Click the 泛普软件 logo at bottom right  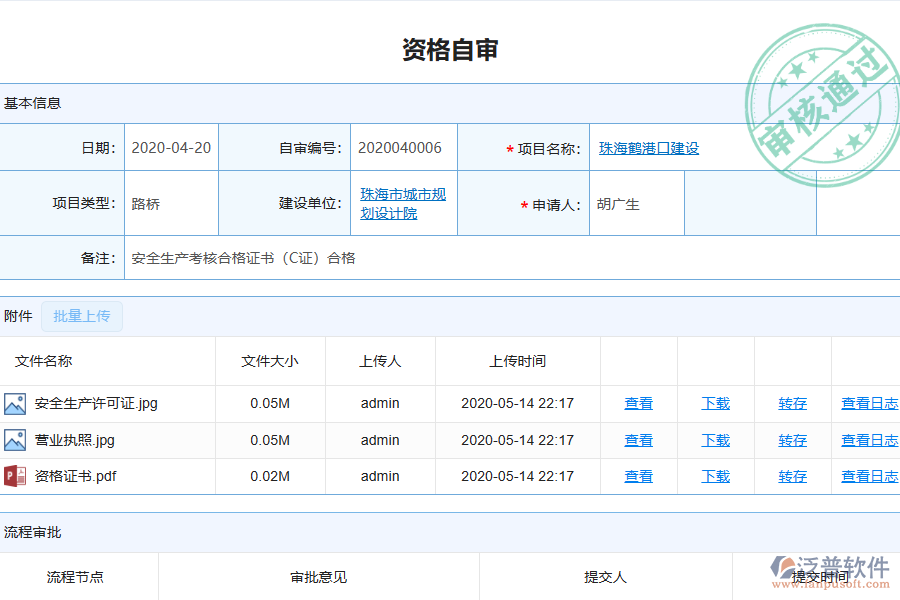(x=829, y=568)
